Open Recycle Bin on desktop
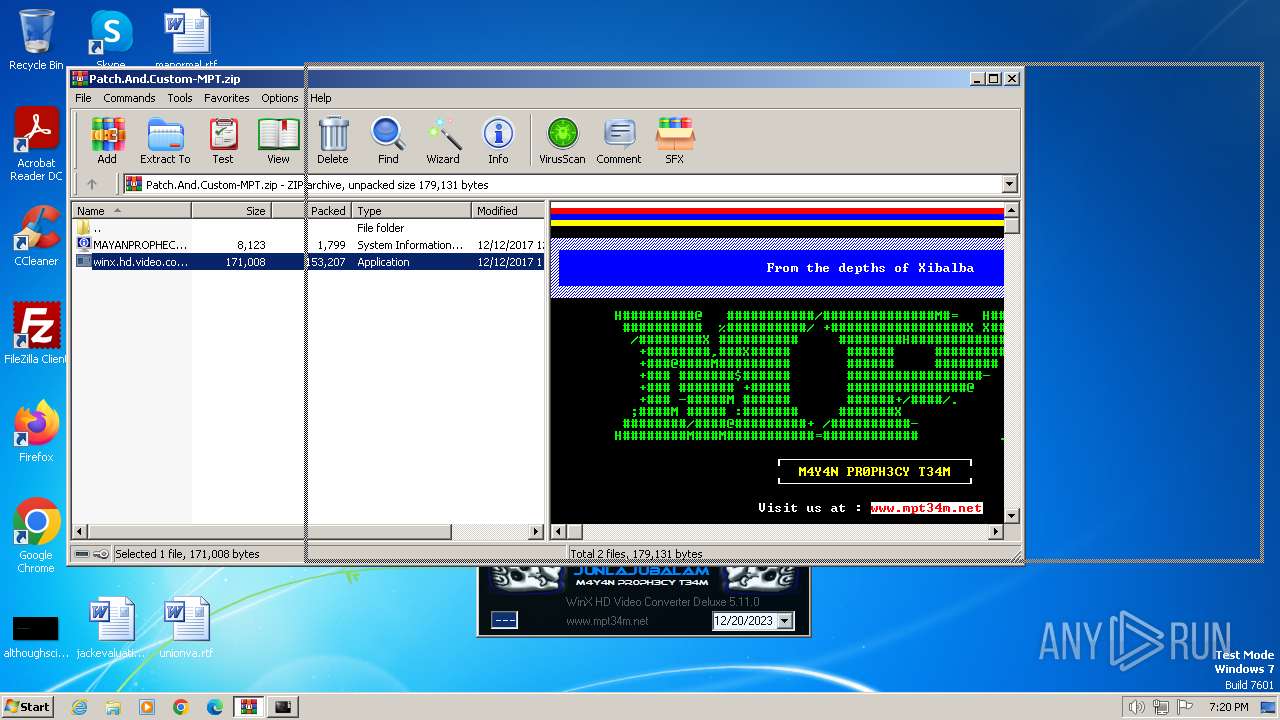1280x720 pixels. tap(36, 40)
